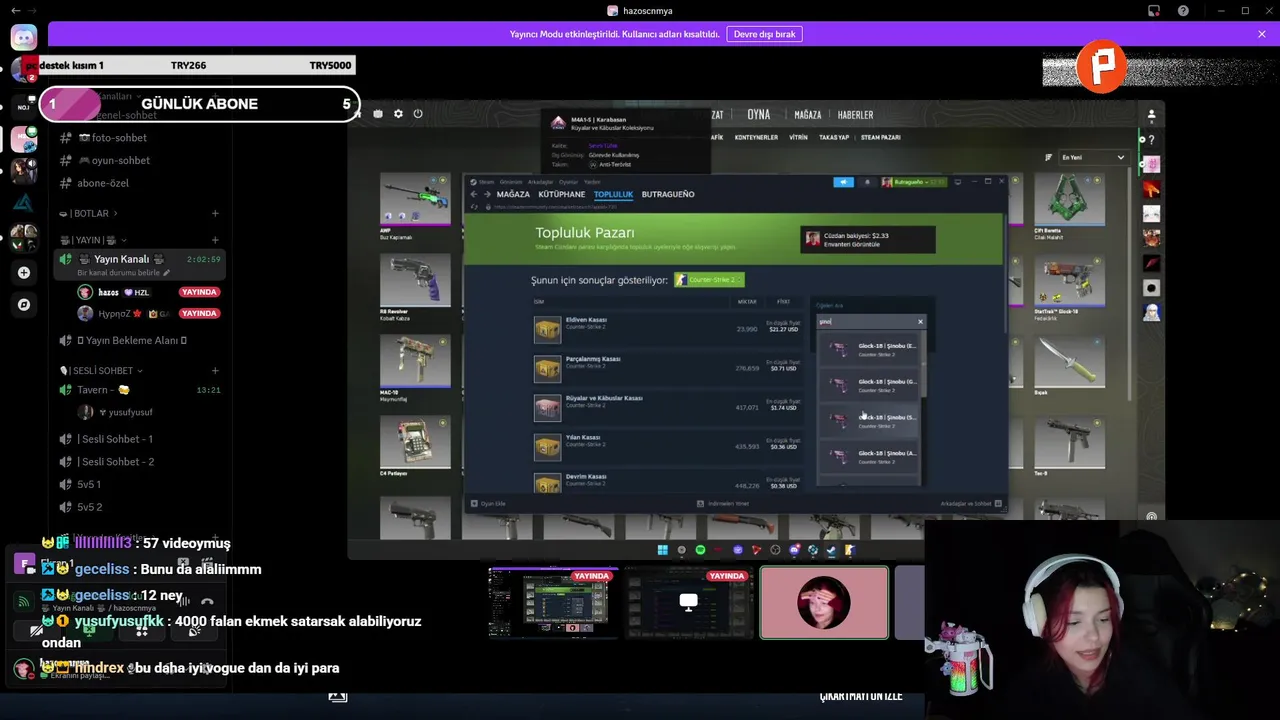1280x720 pixels.
Task: Open the Yılan Kasası market listing
Action: pos(666,446)
